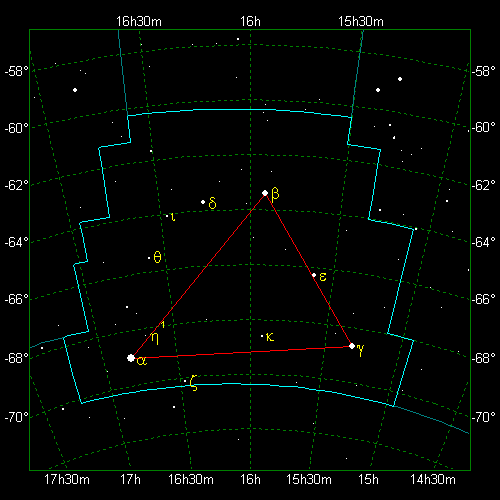Click the yellow κ star label
The image size is (500, 500).
pos(270,337)
